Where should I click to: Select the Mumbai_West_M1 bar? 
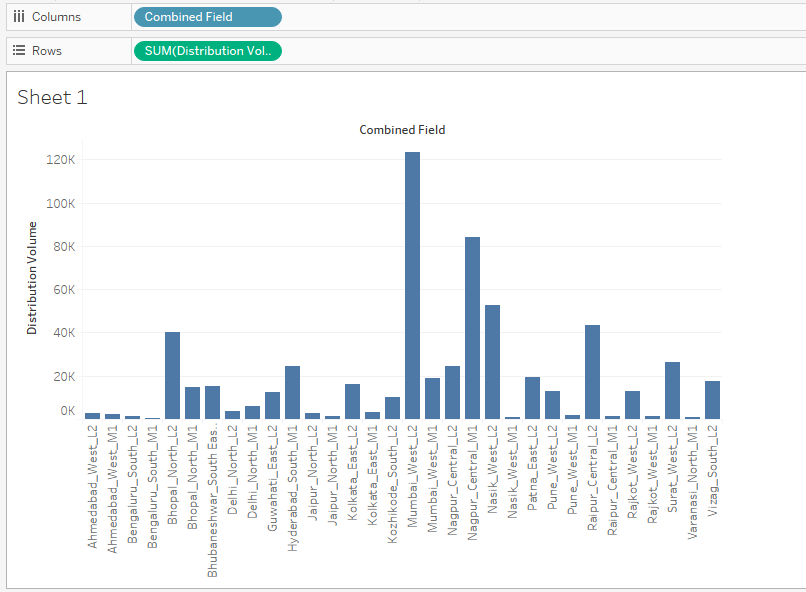pos(432,398)
